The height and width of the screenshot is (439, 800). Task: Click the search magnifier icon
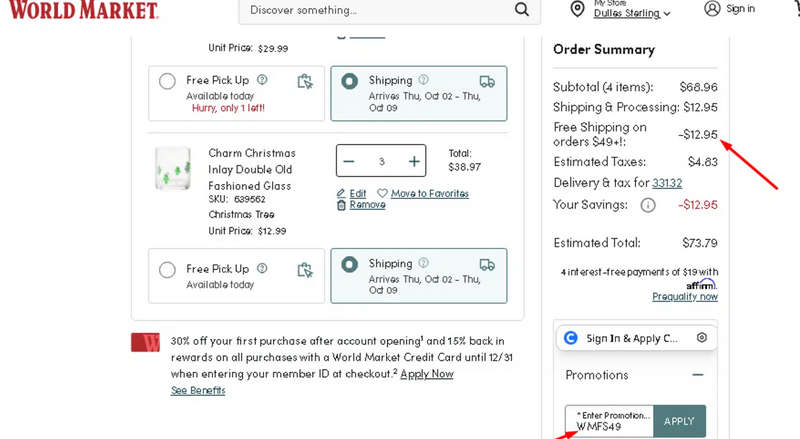point(521,10)
